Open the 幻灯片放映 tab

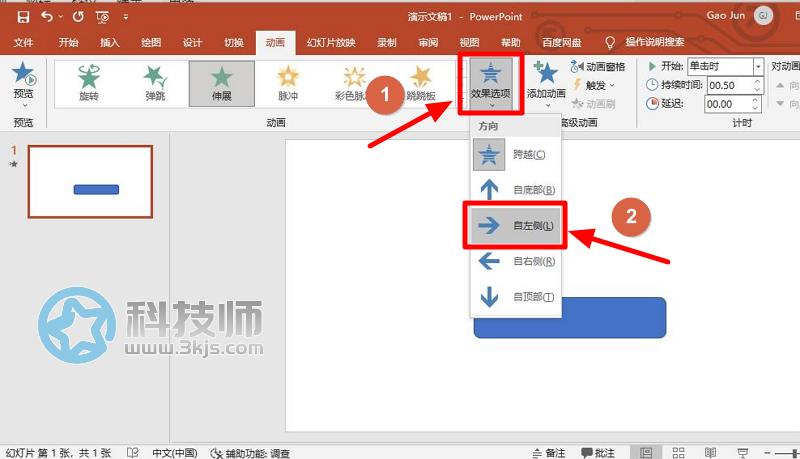[331, 42]
